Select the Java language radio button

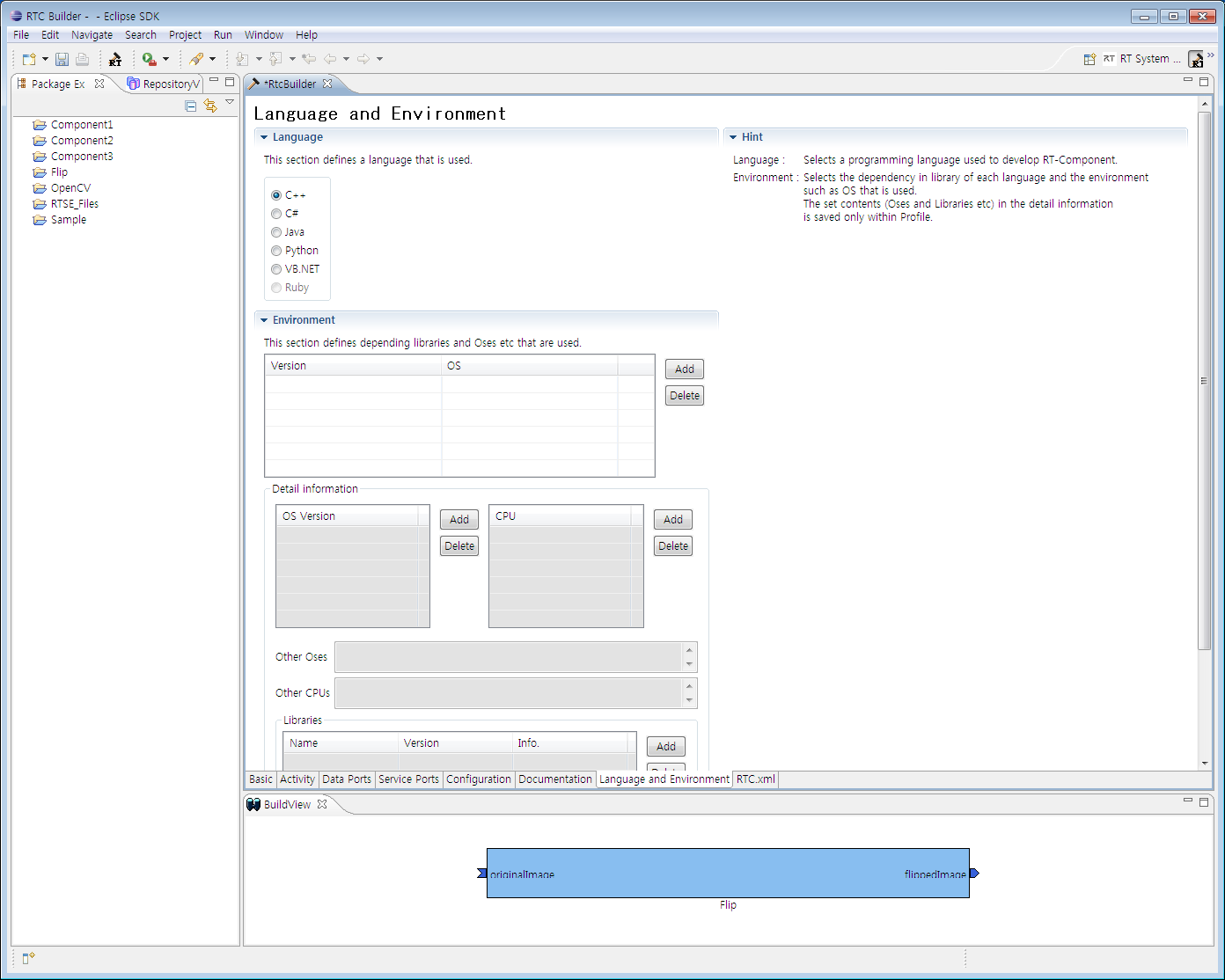276,232
